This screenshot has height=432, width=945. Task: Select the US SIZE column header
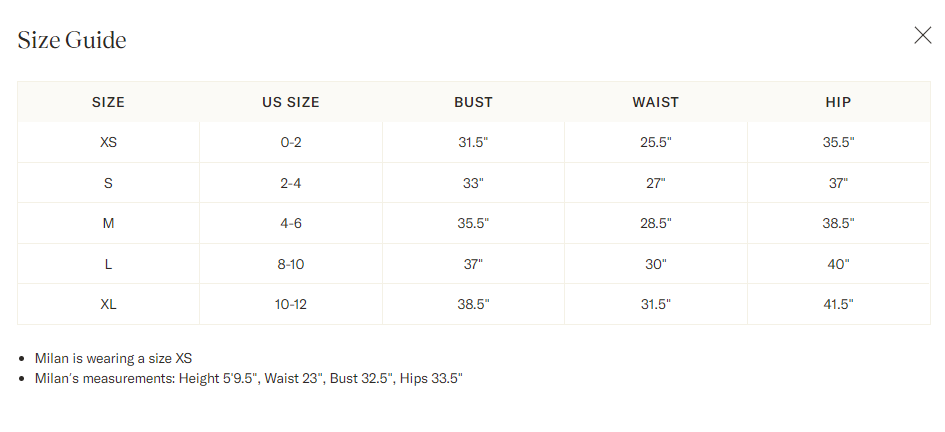pos(291,102)
